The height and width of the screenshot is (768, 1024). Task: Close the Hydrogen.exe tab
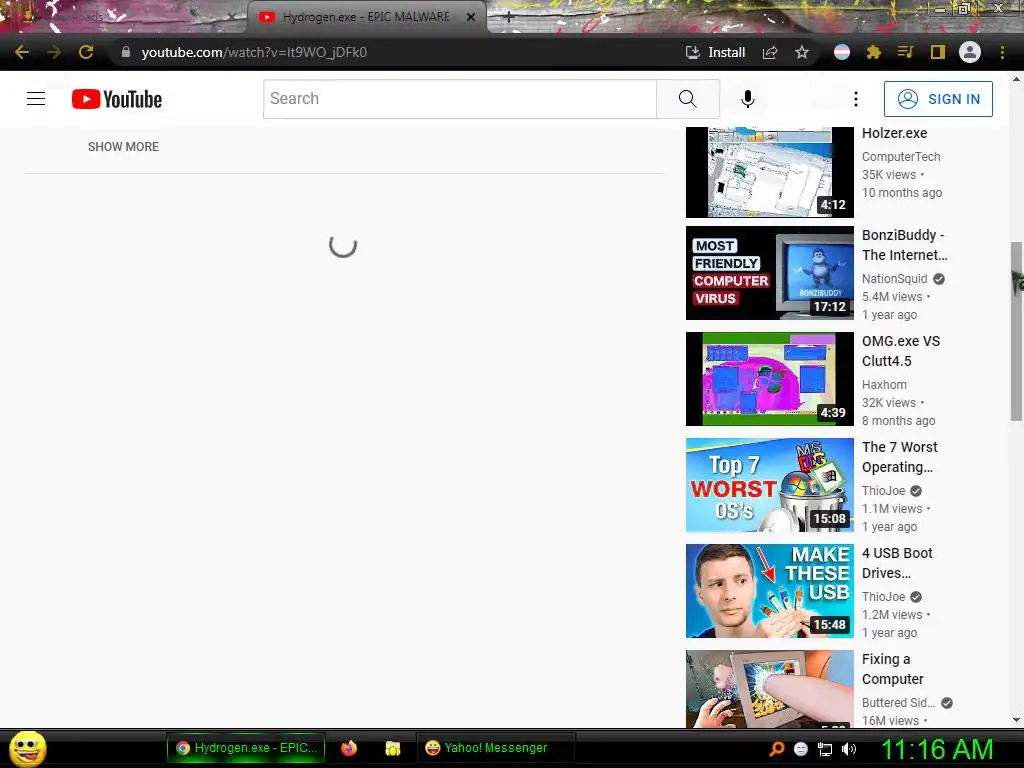click(471, 17)
